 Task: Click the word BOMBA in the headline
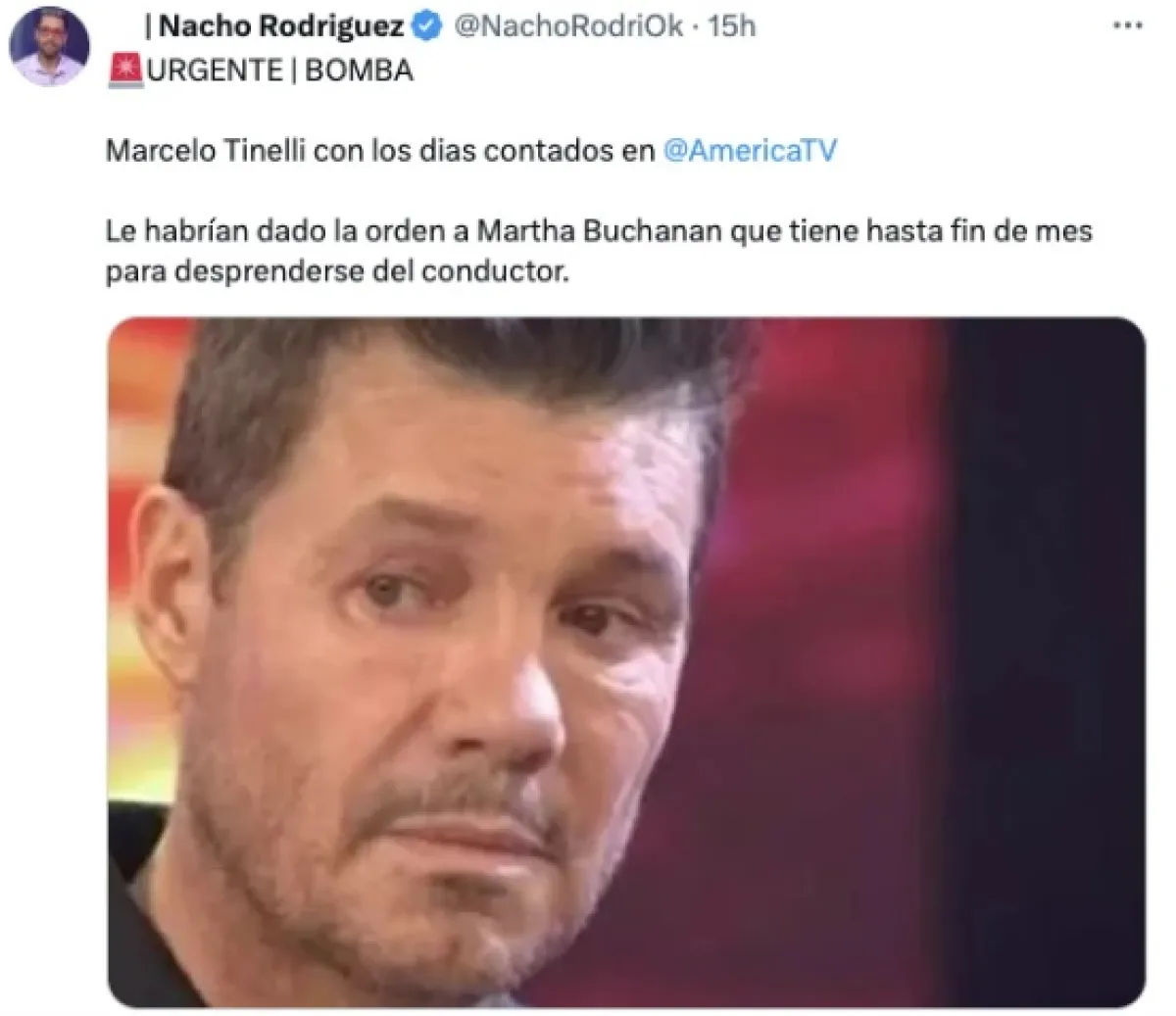(359, 71)
